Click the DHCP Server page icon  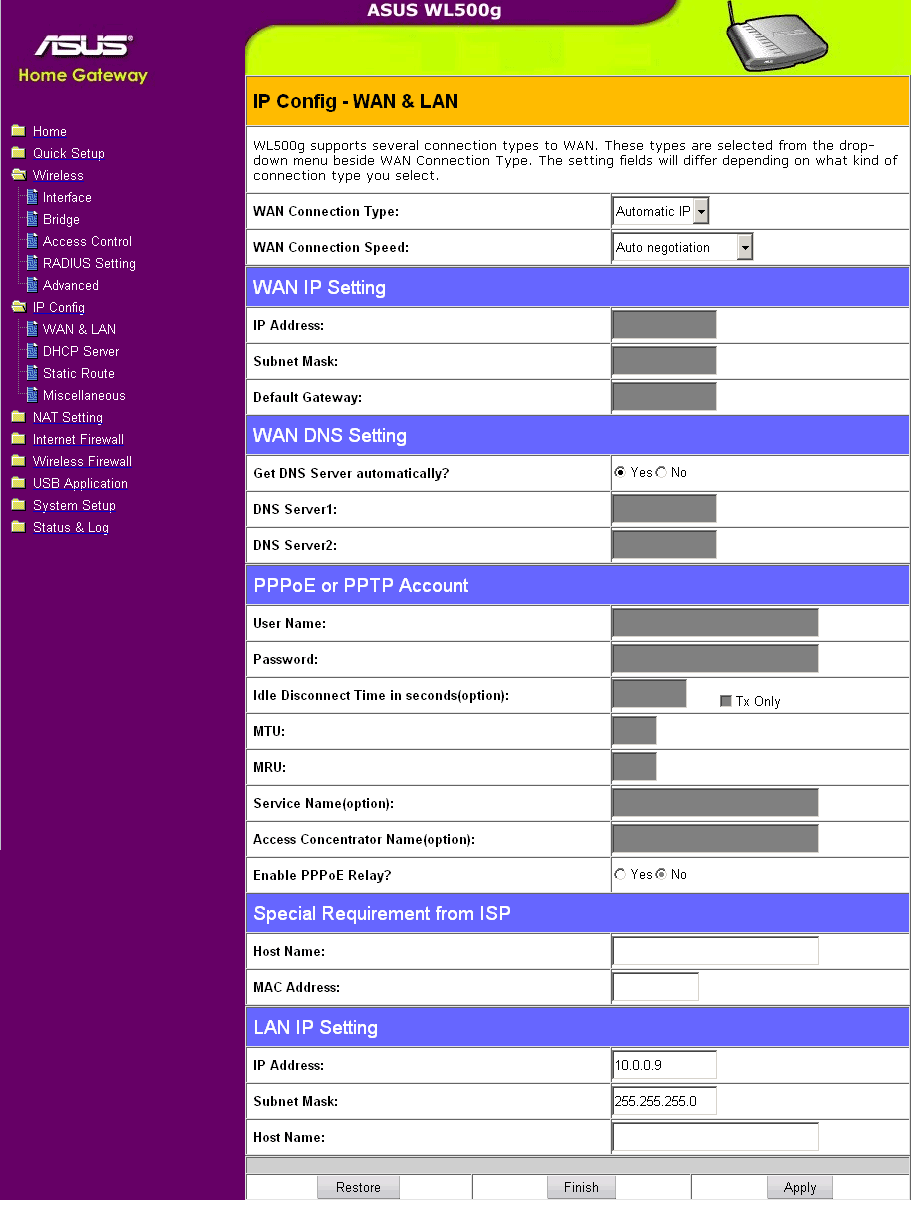pos(32,351)
